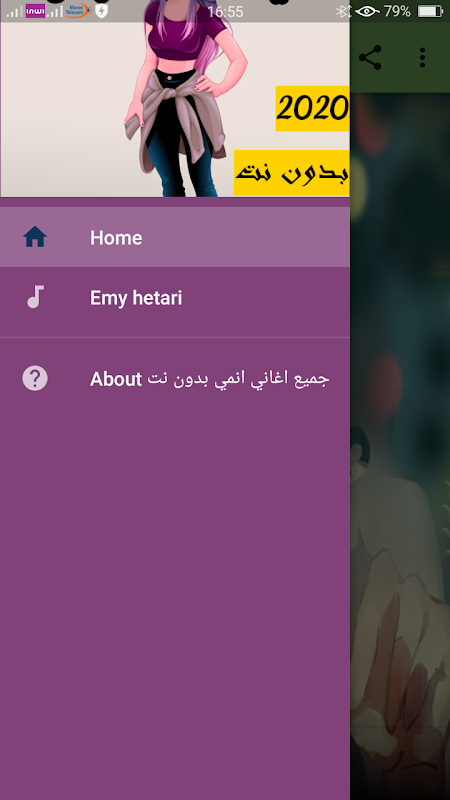Tap the shield icon in the status bar
Image resolution: width=450 pixels, height=800 pixels.
tap(102, 11)
